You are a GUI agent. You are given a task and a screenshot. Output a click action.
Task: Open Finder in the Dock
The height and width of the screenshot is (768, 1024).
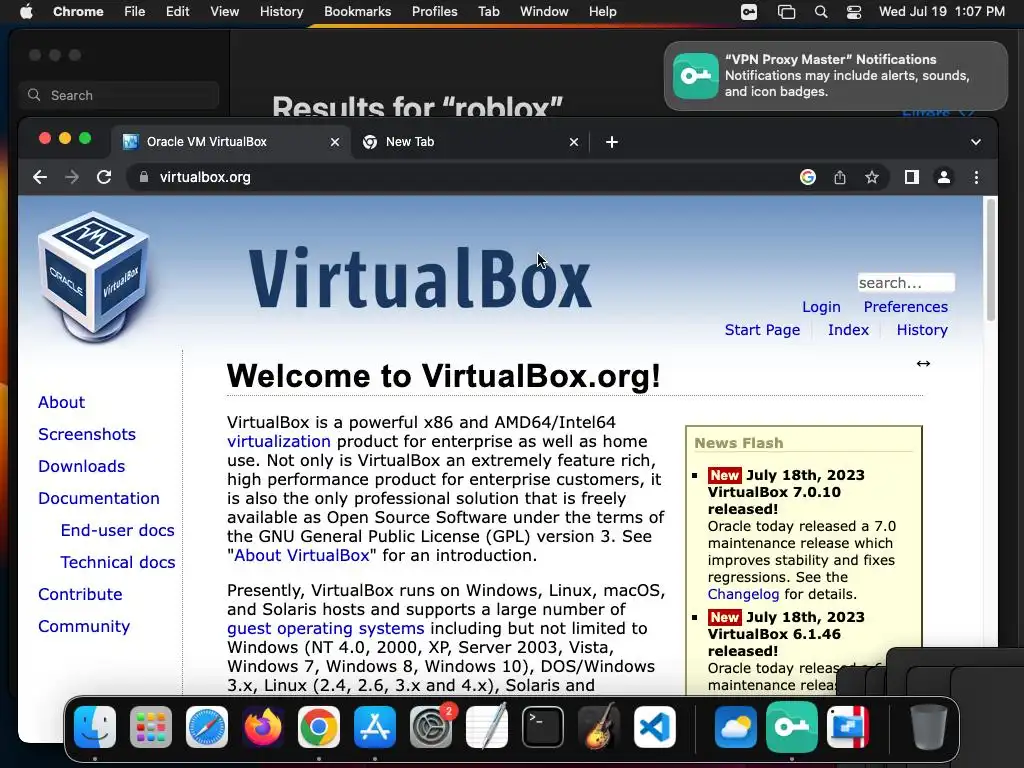click(x=95, y=727)
